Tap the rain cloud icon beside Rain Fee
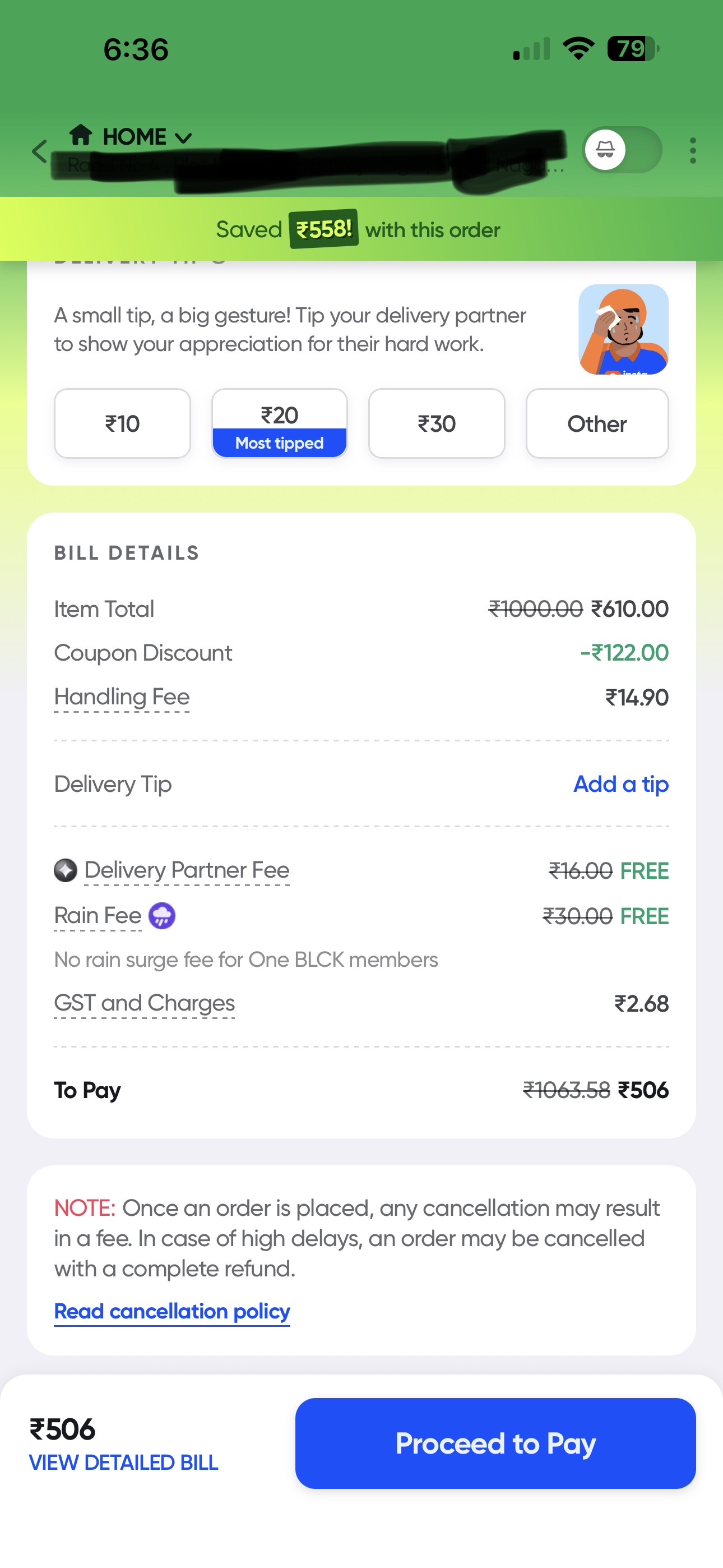 tap(162, 915)
